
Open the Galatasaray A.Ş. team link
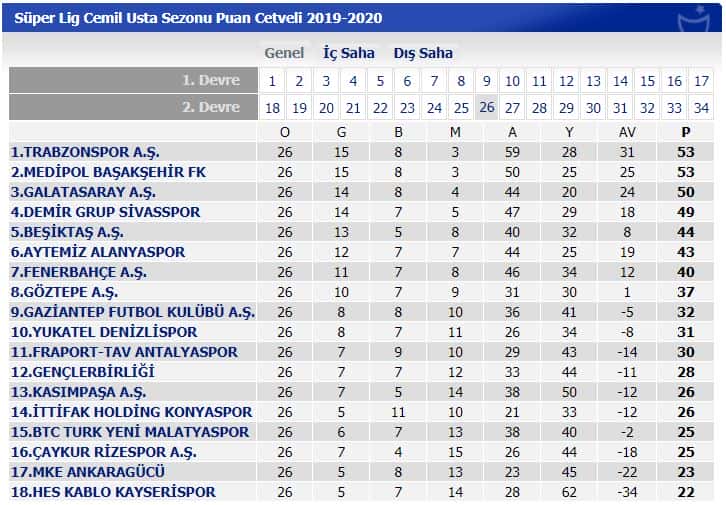tap(83, 192)
